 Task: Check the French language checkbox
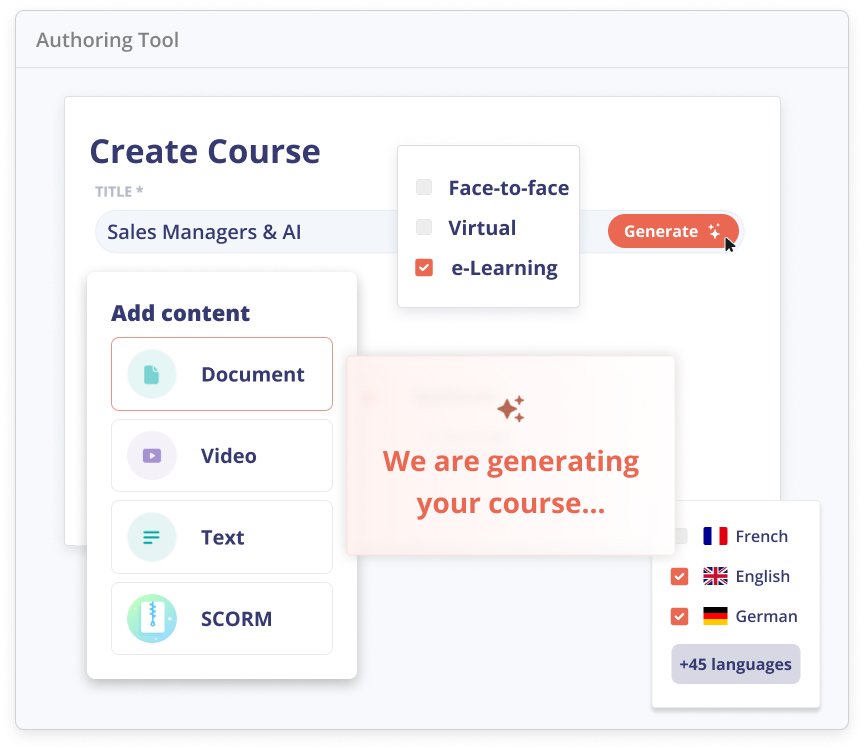pos(682,536)
